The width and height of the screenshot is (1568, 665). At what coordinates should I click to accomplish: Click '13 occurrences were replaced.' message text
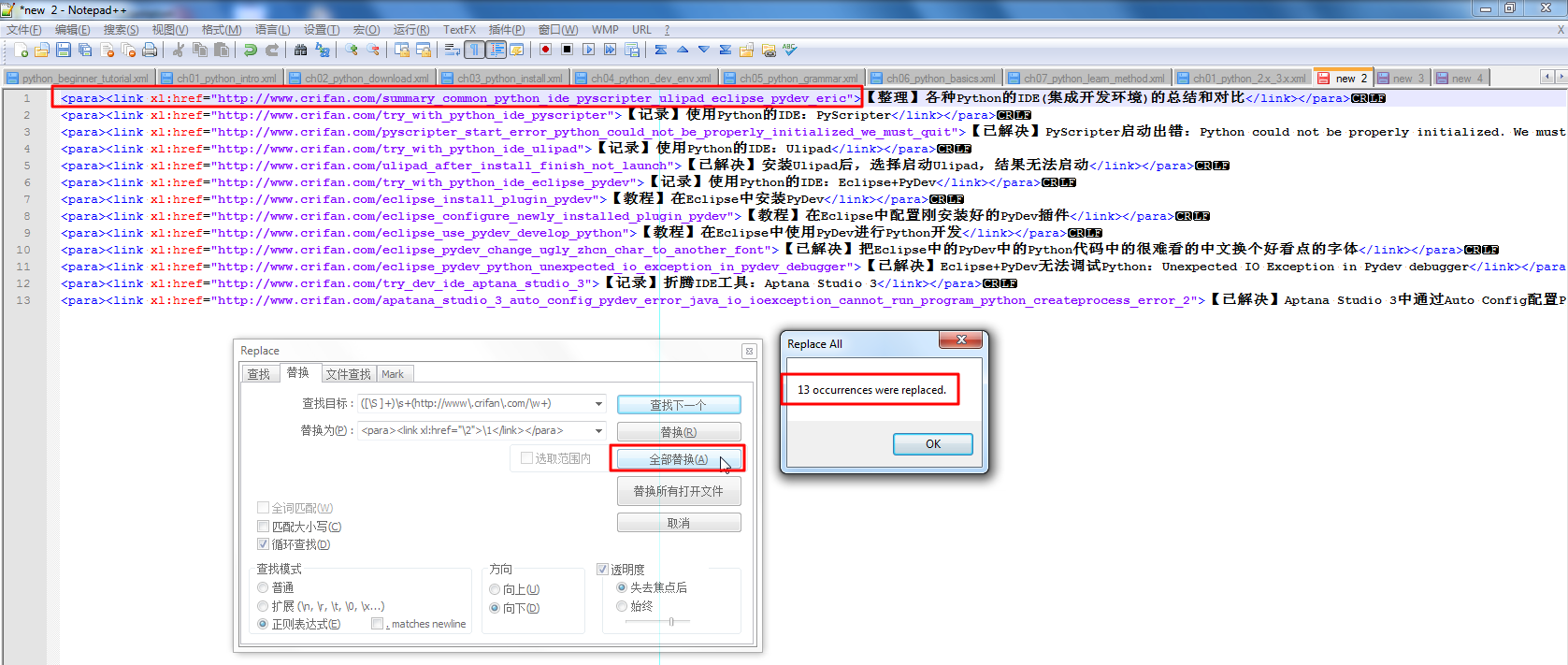871,390
